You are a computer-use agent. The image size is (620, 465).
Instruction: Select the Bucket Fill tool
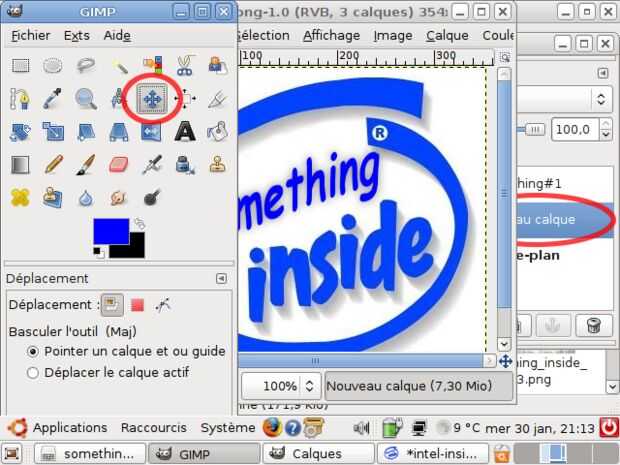(x=217, y=131)
